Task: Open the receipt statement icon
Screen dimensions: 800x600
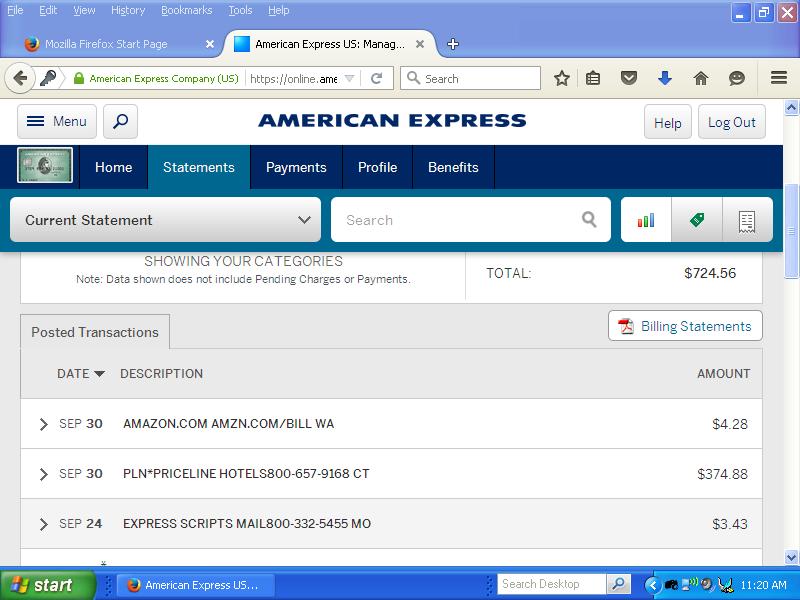Action: pos(747,220)
